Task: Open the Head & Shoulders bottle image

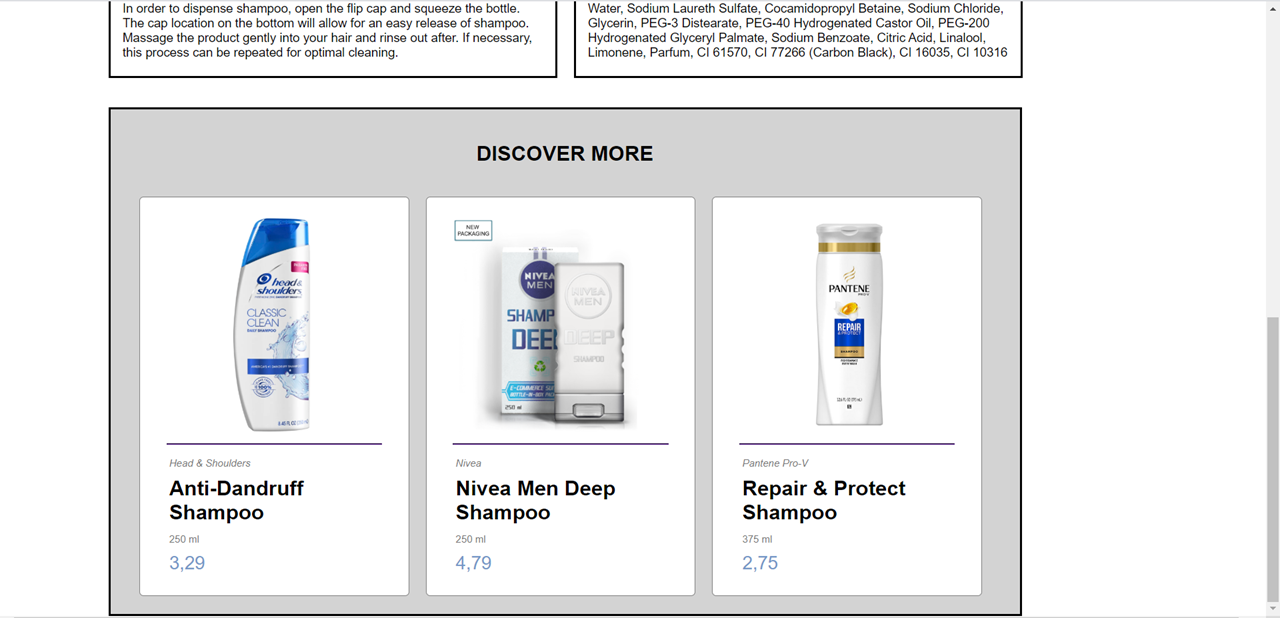Action: click(274, 324)
